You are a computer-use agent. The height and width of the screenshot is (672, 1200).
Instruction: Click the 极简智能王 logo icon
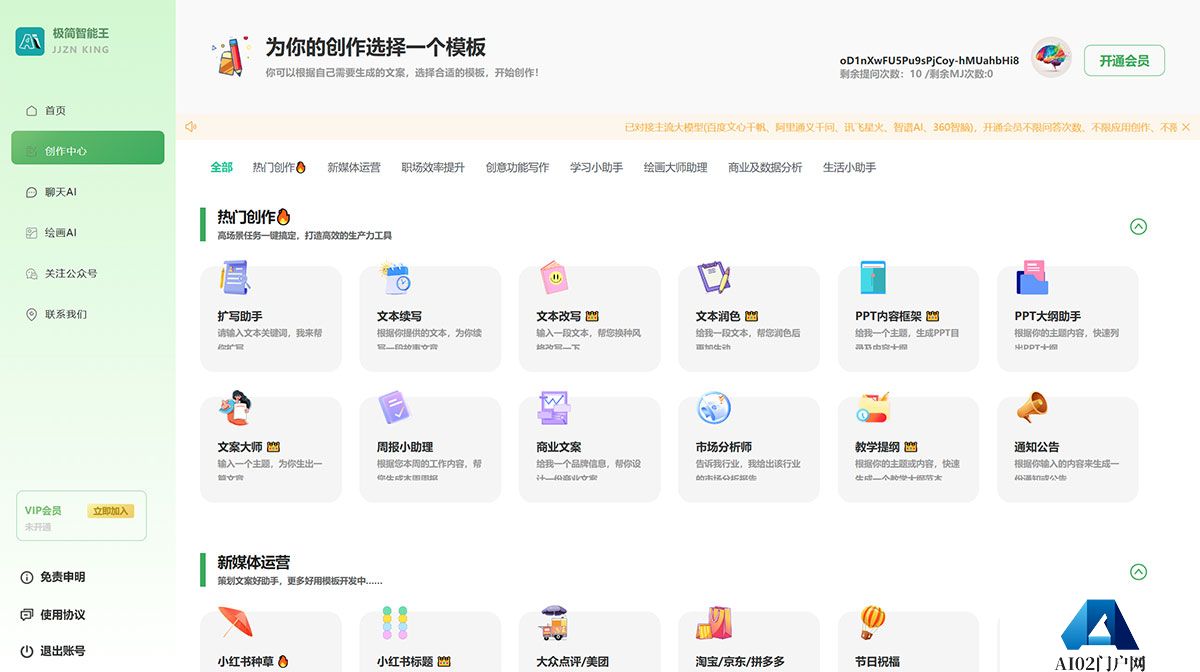pos(30,41)
